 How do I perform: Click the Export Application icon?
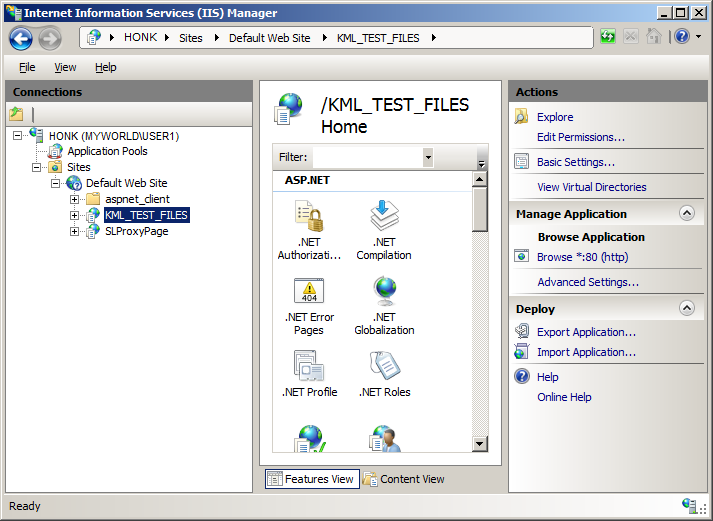[x=522, y=331]
